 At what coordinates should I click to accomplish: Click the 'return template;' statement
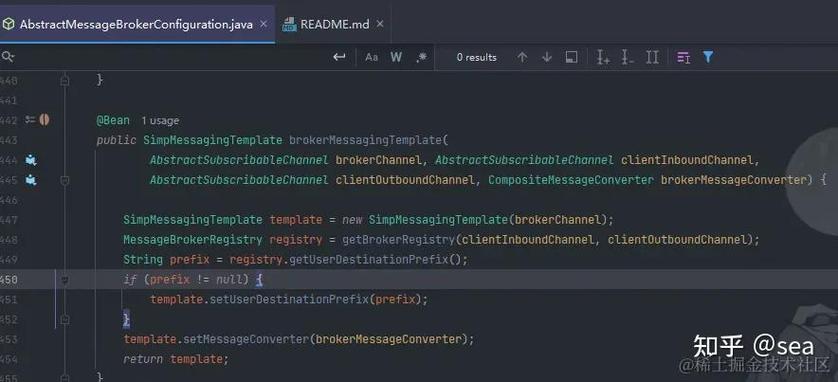click(x=176, y=359)
